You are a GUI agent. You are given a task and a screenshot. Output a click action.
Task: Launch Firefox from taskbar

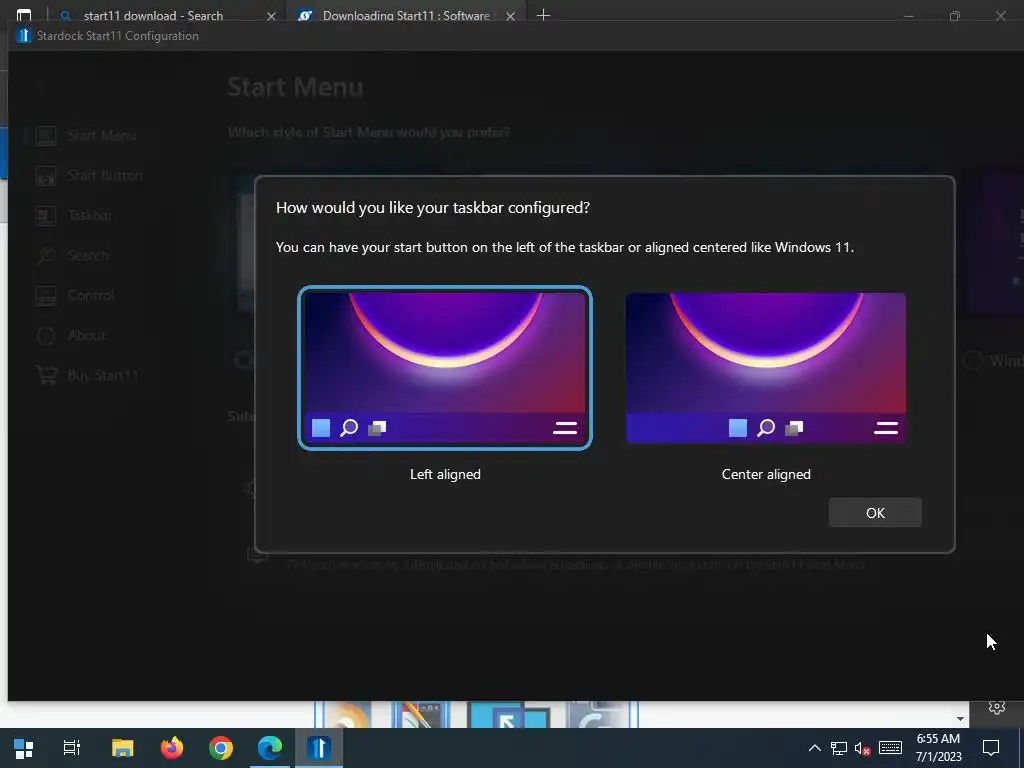pos(172,748)
